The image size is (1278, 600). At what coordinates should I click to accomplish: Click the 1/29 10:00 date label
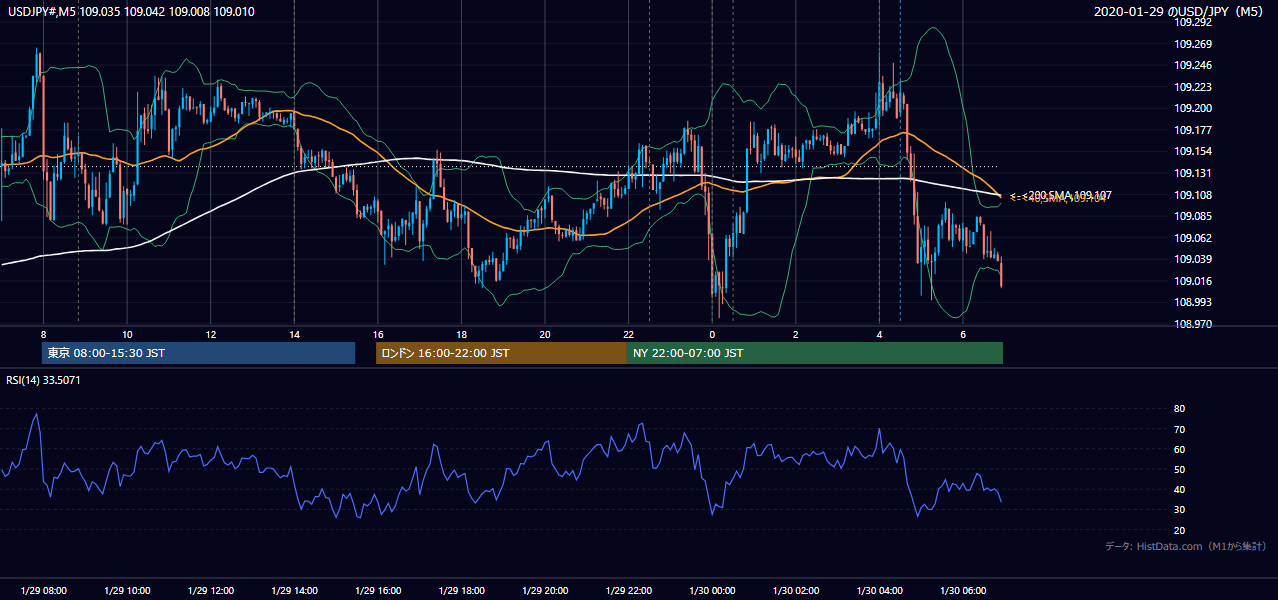point(127,590)
